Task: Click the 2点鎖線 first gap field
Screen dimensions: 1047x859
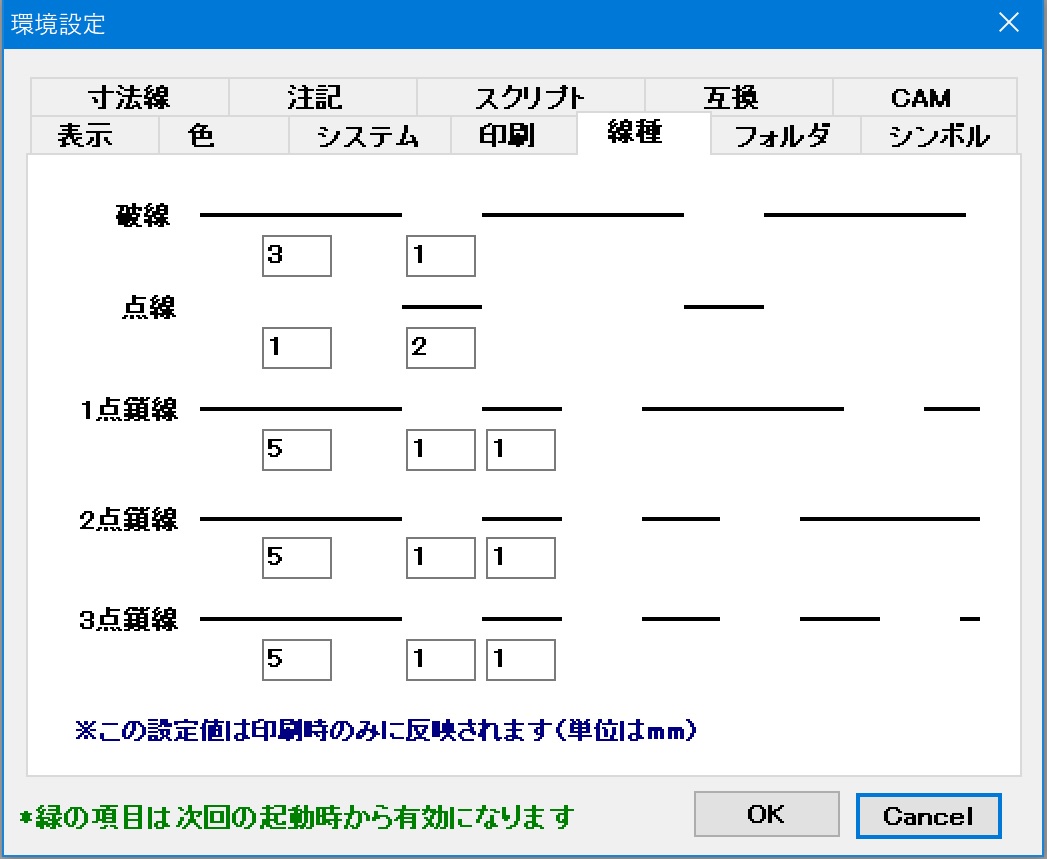Action: click(441, 558)
